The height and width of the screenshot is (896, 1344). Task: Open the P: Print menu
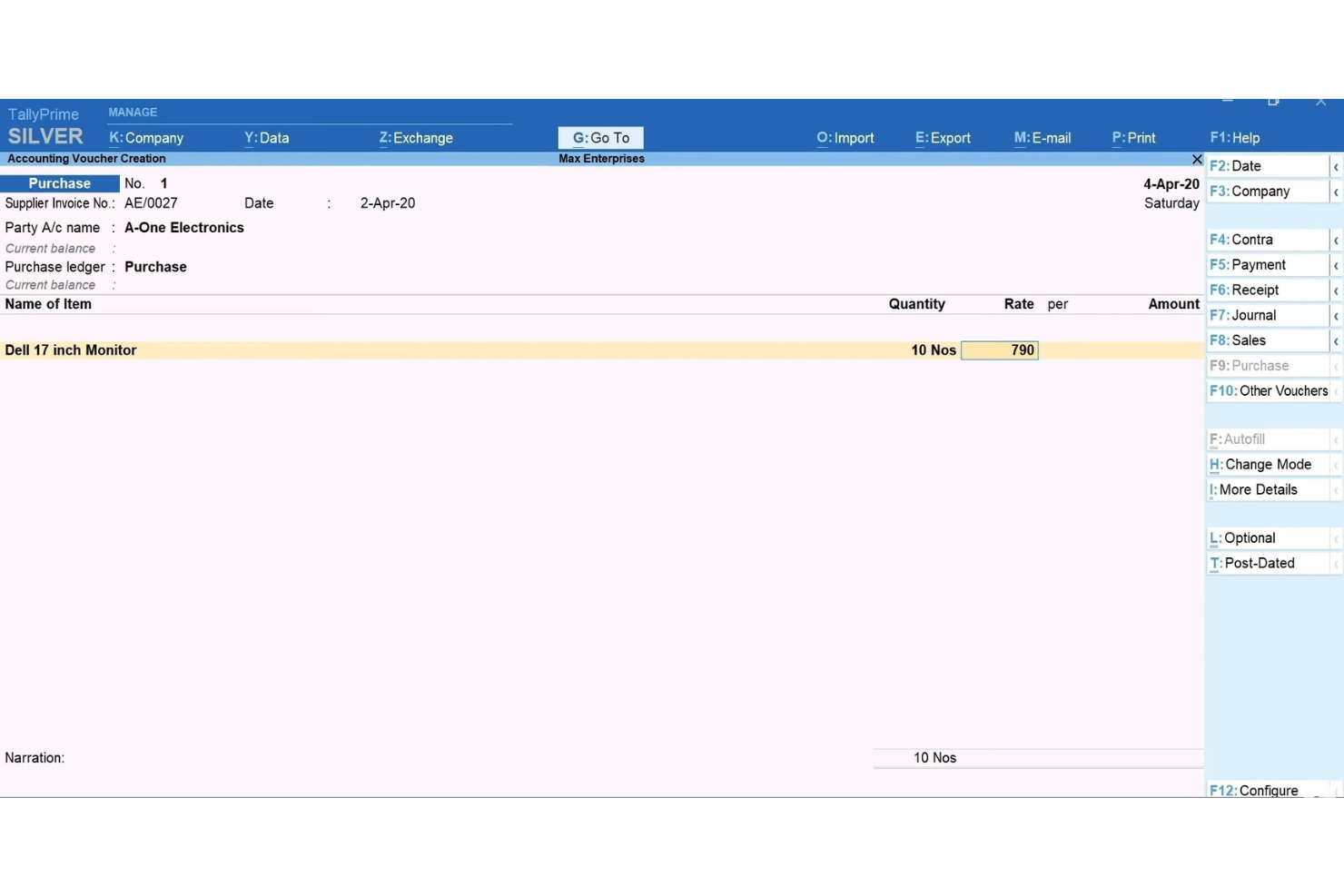click(x=1133, y=138)
